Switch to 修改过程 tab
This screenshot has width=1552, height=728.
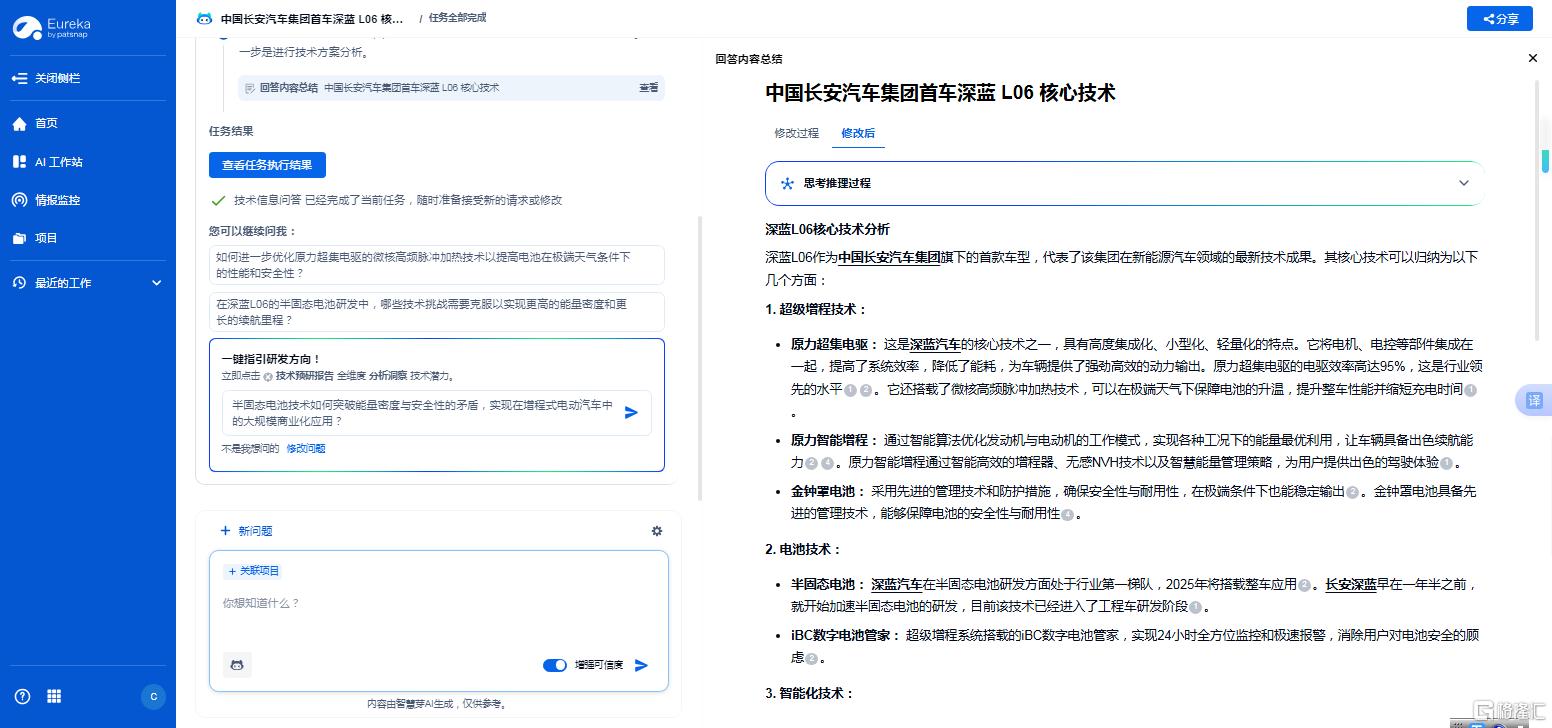tap(796, 133)
